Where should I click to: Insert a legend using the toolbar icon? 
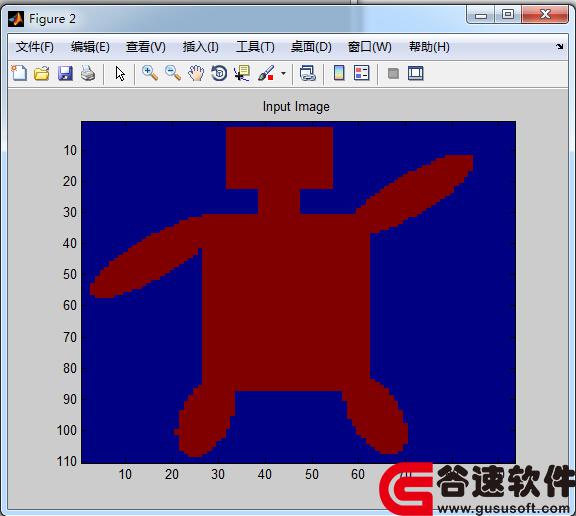tap(361, 73)
